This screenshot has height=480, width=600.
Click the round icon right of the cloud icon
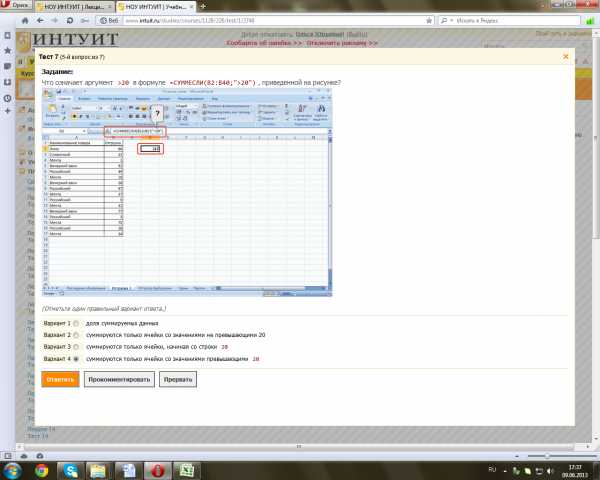tap(40, 456)
